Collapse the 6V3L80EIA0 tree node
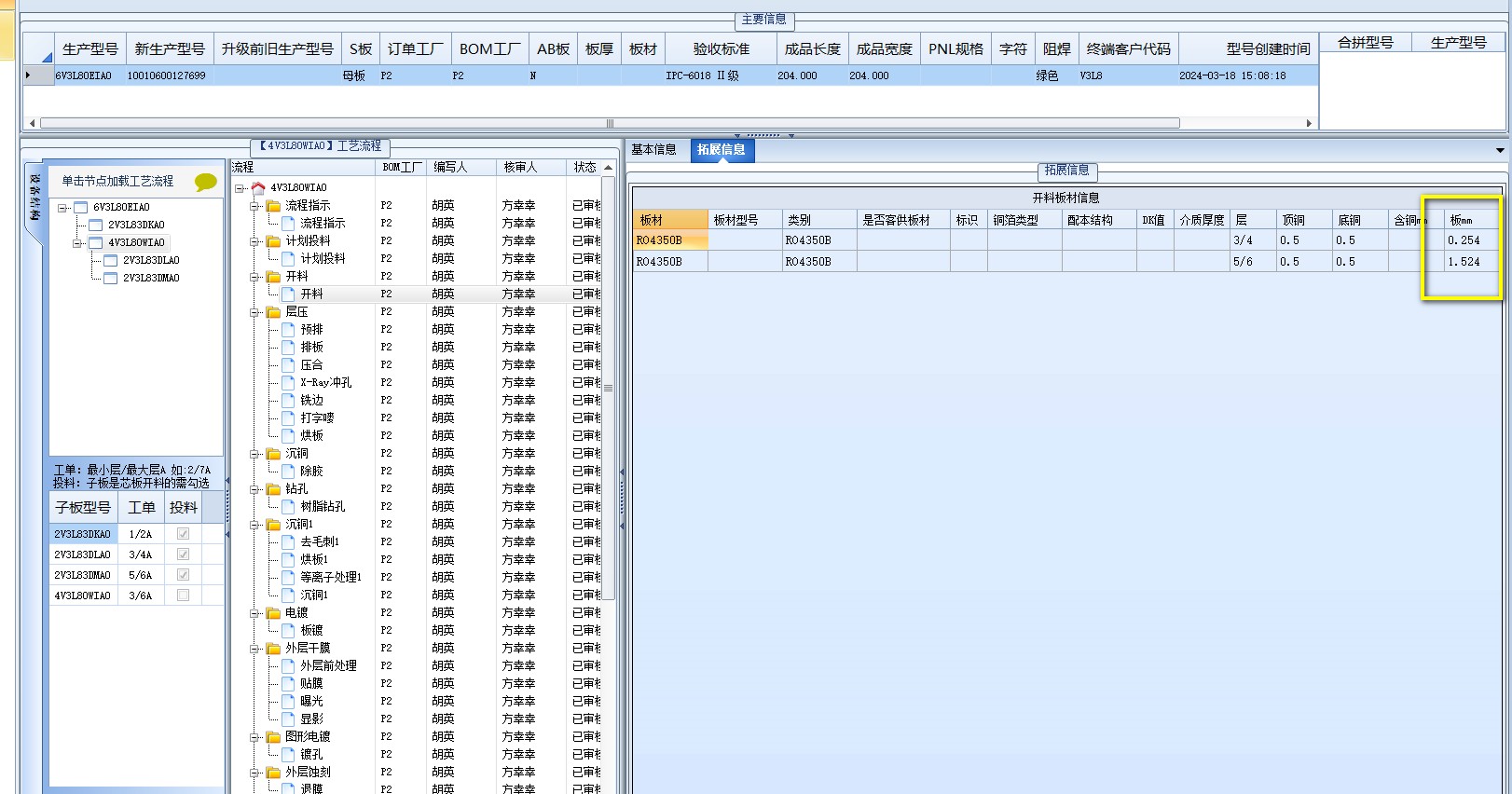 (62, 208)
